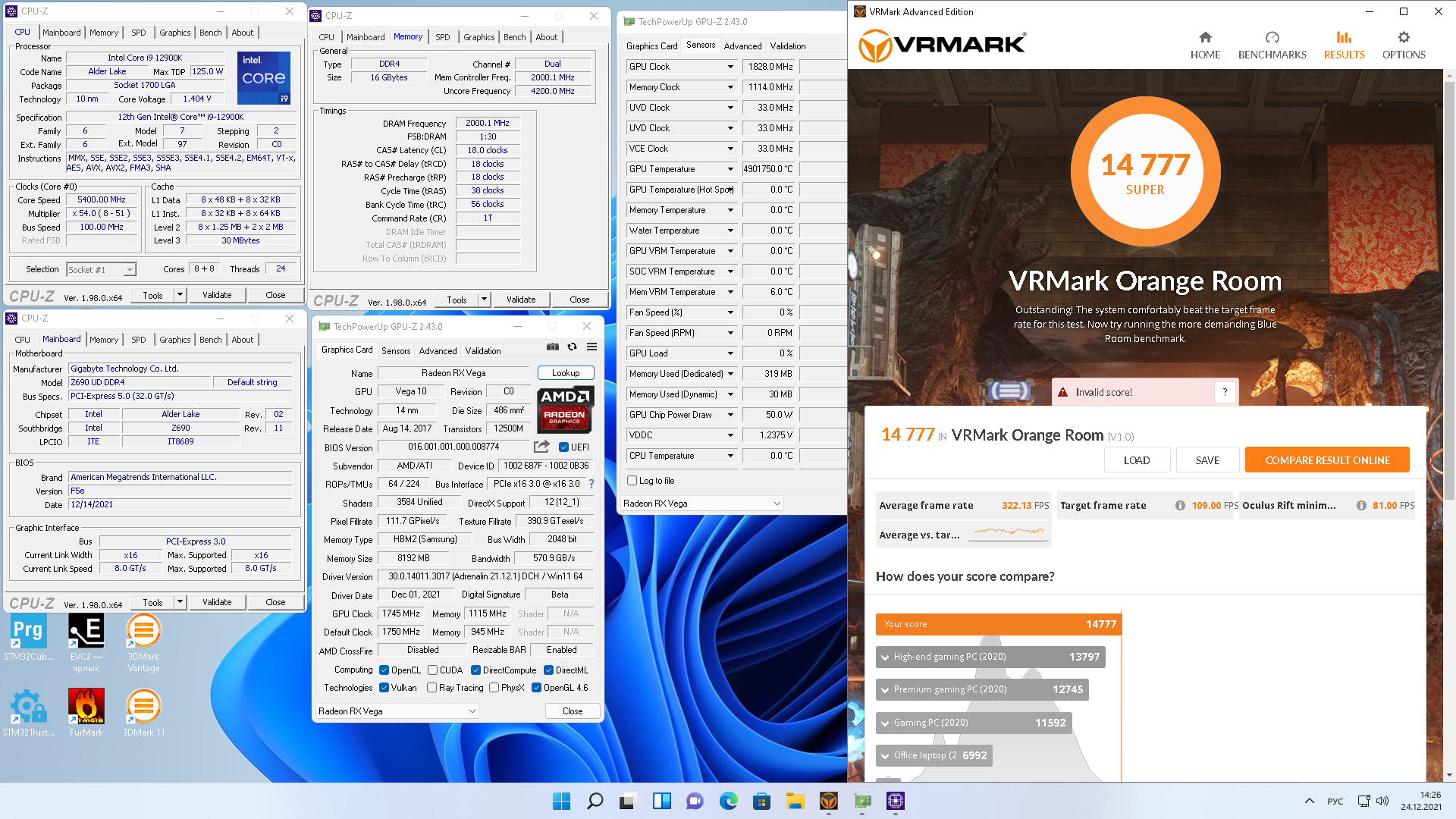Expand Premium gaming PC (2020) entry

(x=982, y=689)
